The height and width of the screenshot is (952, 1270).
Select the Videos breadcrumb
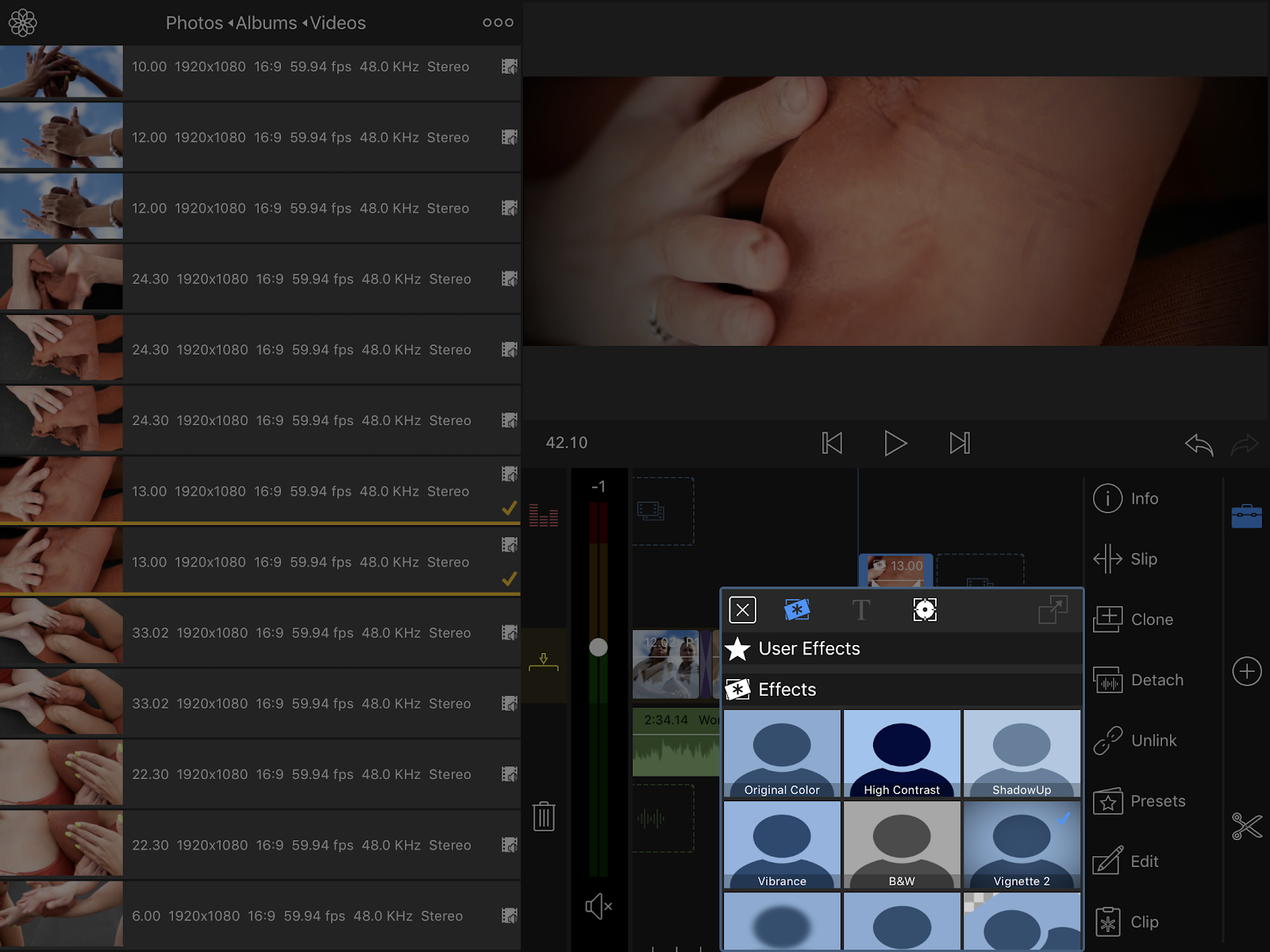[x=338, y=23]
